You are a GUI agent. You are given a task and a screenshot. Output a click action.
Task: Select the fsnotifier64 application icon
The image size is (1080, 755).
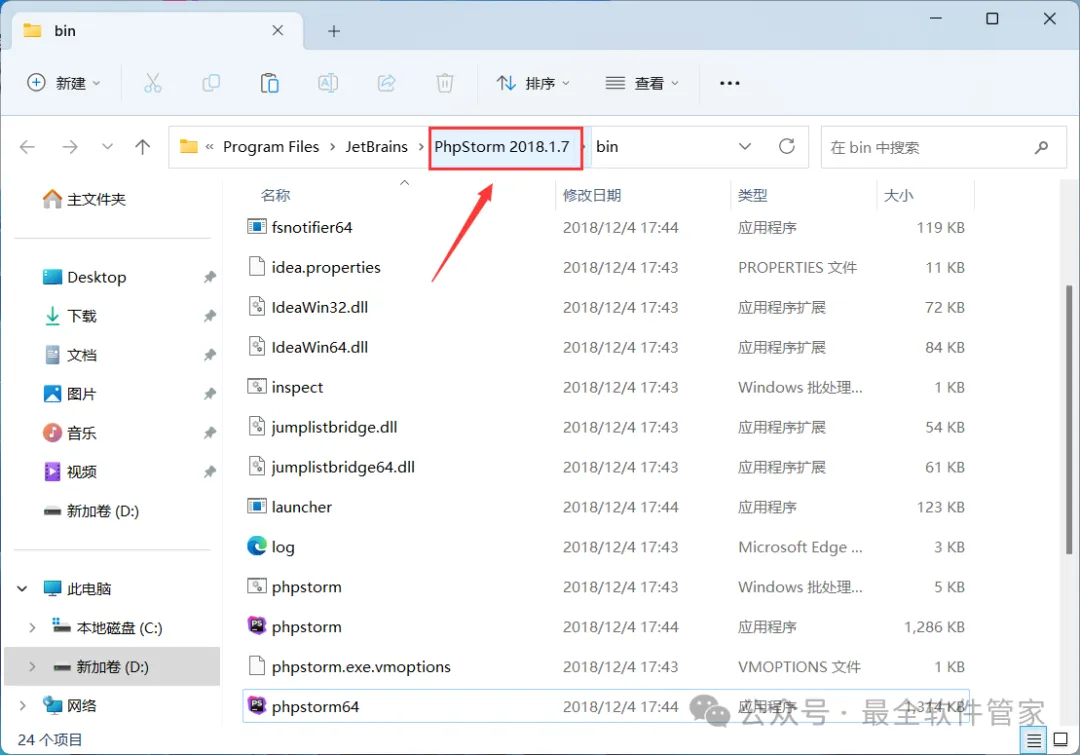[257, 226]
